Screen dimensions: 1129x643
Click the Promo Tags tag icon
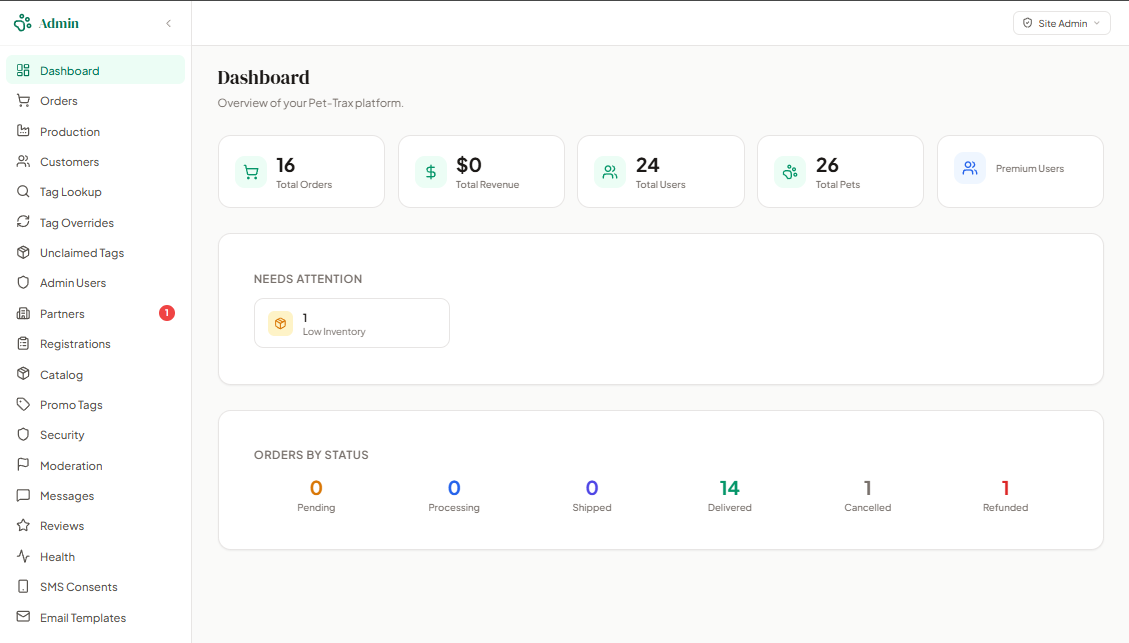click(x=23, y=404)
